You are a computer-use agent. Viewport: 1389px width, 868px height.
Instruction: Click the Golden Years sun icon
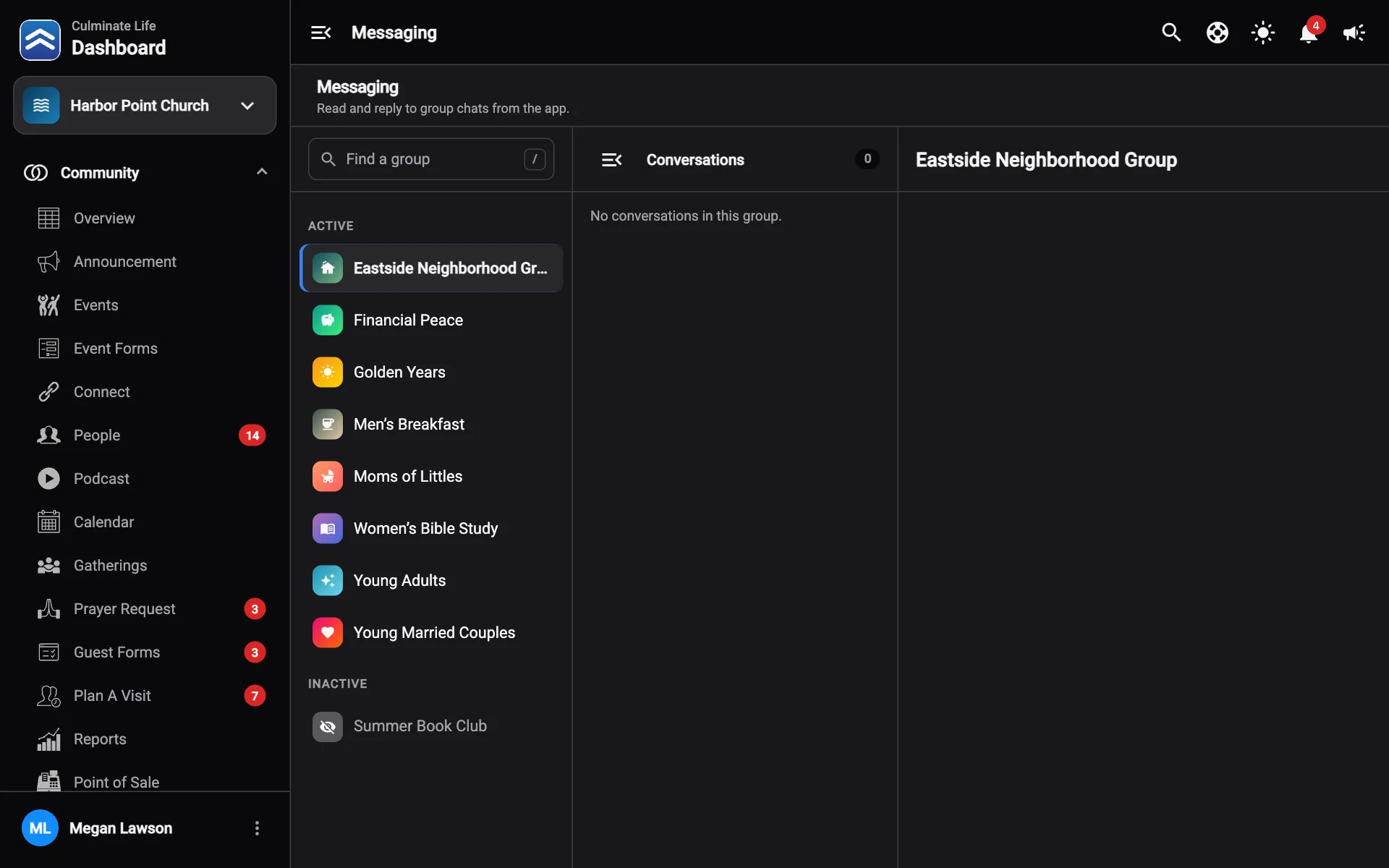[x=328, y=373]
